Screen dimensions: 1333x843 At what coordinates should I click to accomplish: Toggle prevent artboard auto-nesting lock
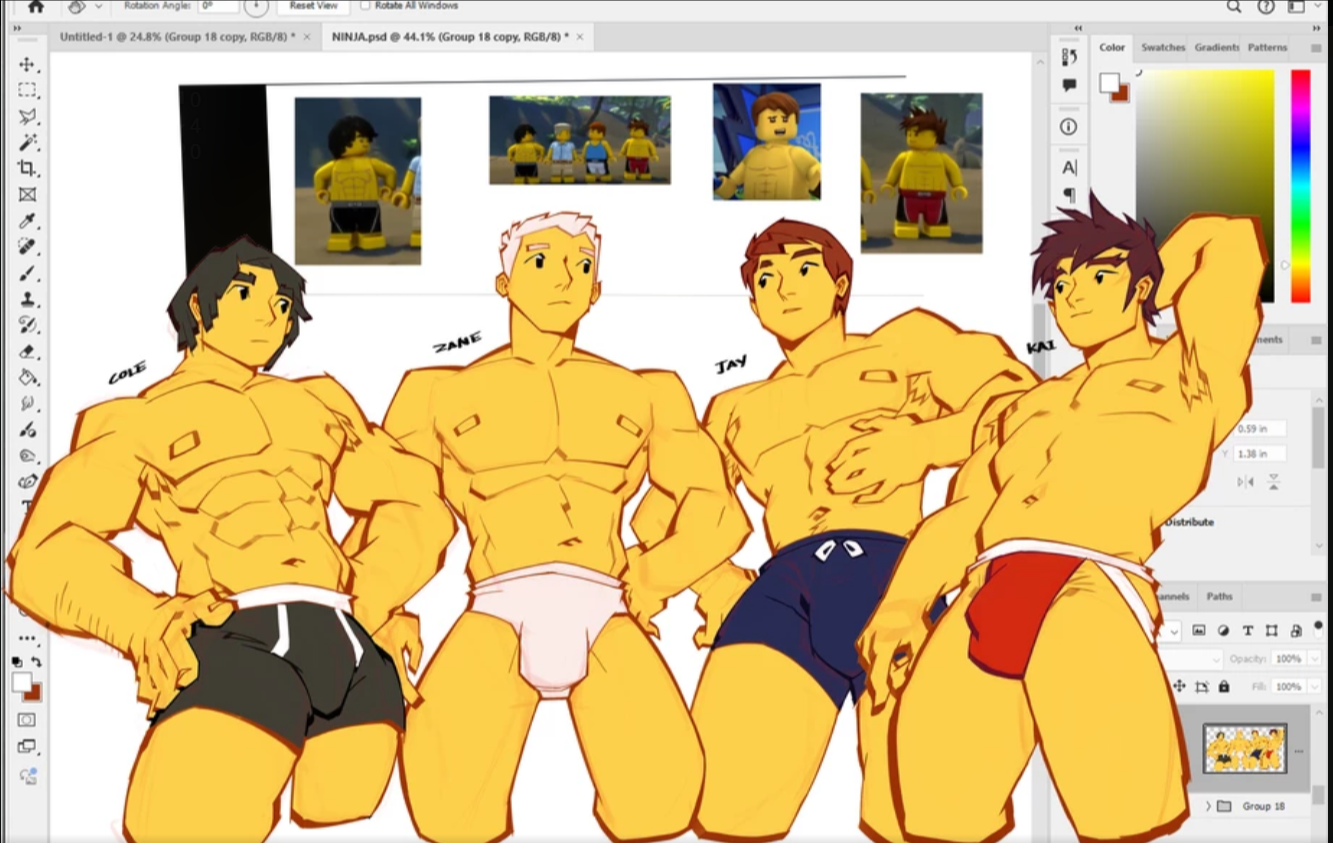tap(1202, 687)
